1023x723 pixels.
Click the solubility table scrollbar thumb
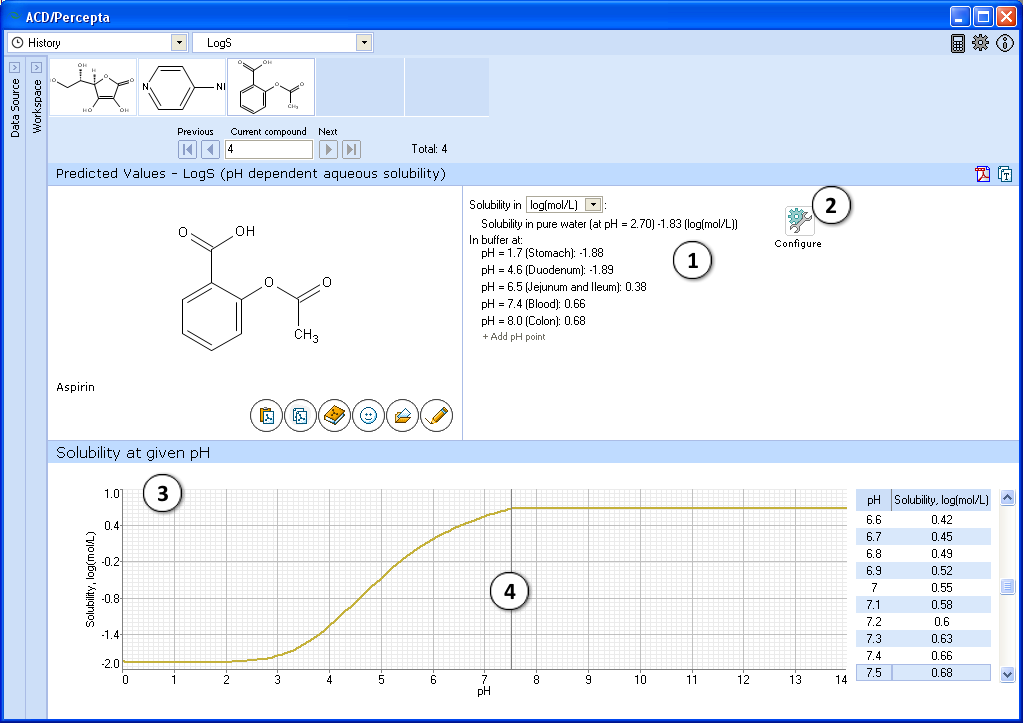1007,587
